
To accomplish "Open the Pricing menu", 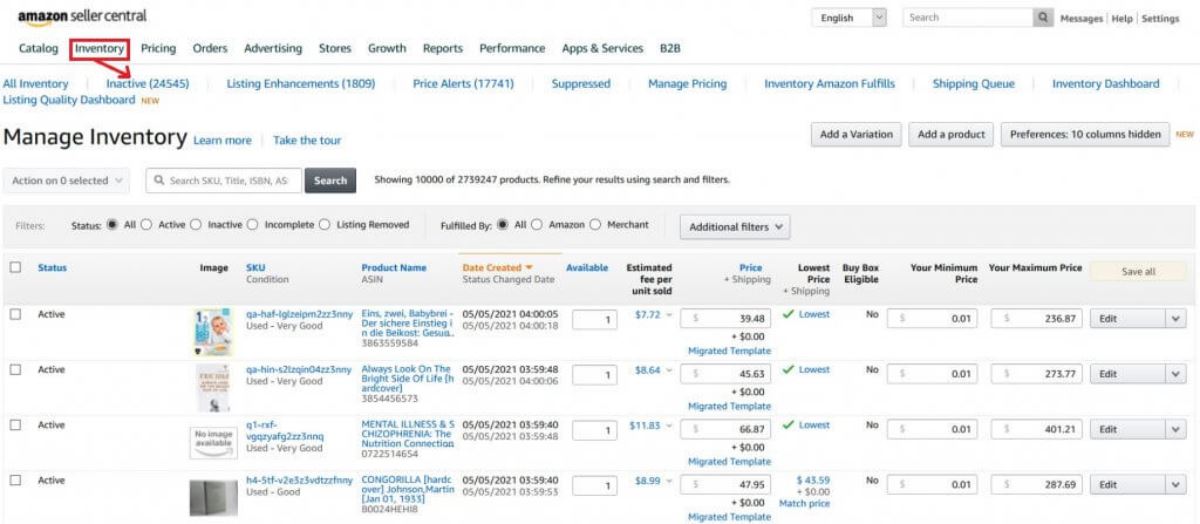I will (x=158, y=48).
